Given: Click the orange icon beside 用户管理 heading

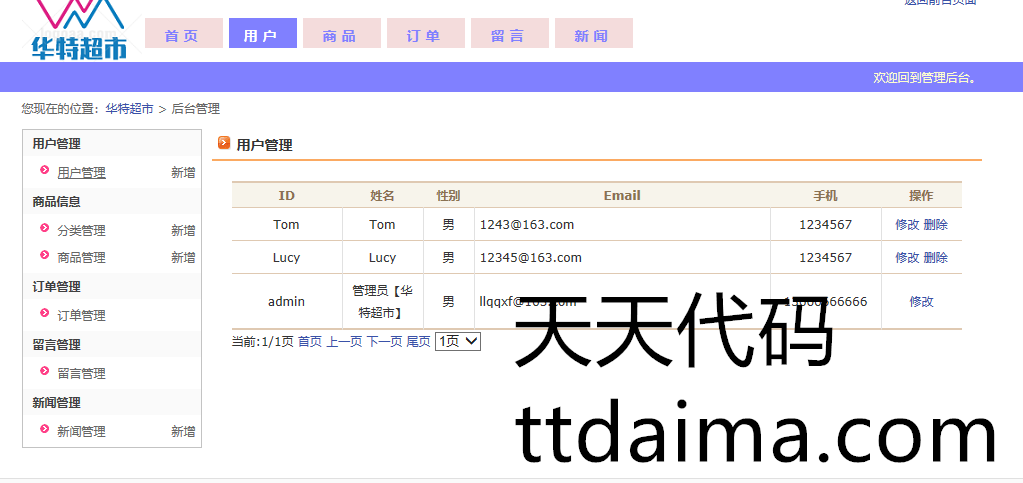Looking at the screenshot, I should pyautogui.click(x=223, y=143).
